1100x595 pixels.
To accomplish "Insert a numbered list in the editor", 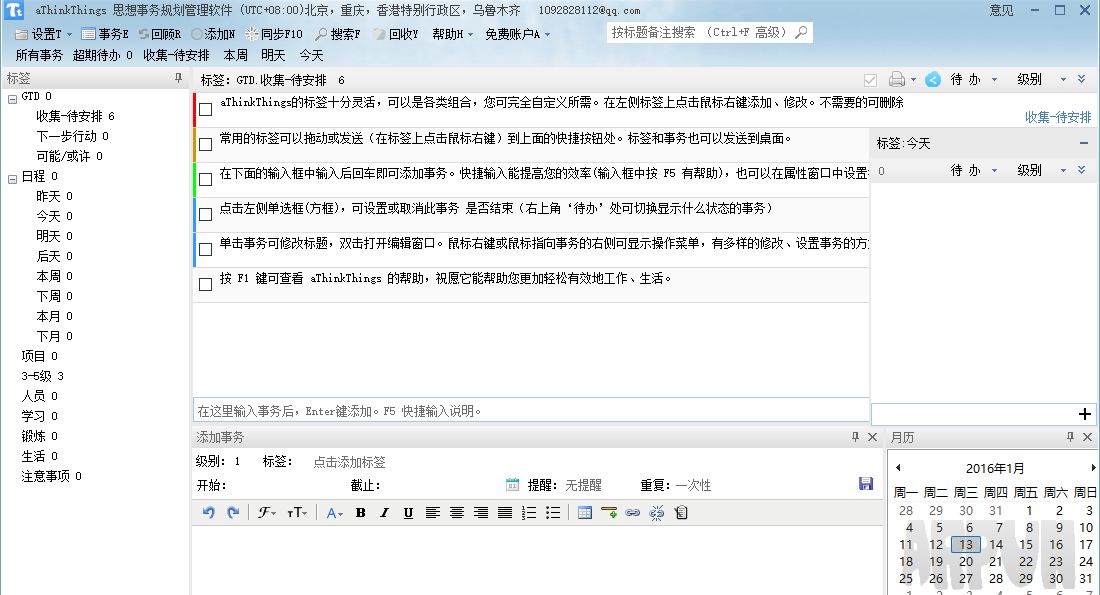I will click(529, 513).
